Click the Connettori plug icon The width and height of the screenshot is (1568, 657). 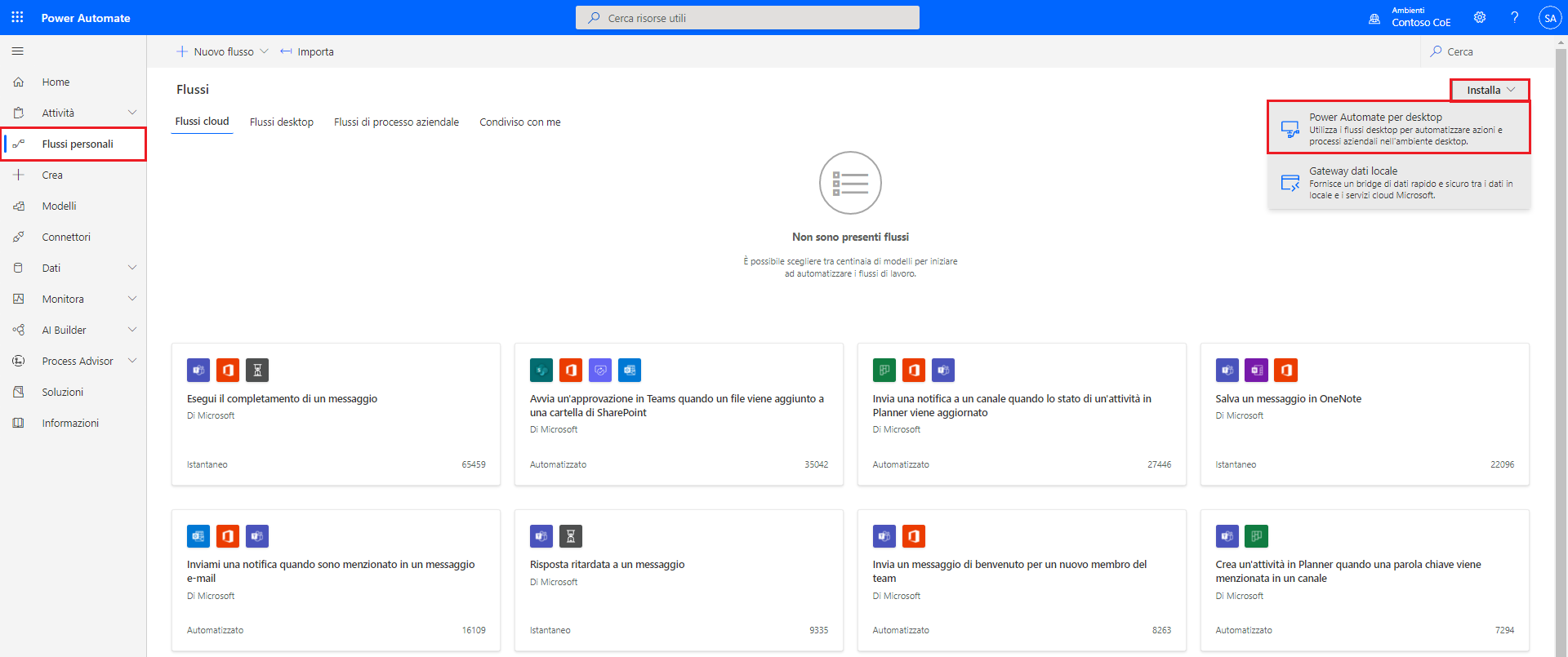pos(18,237)
